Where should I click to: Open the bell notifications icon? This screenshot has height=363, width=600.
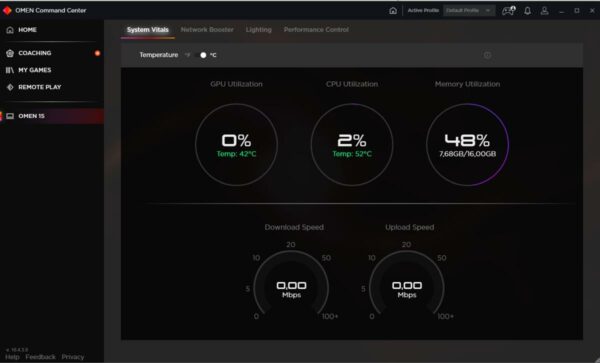click(x=527, y=10)
